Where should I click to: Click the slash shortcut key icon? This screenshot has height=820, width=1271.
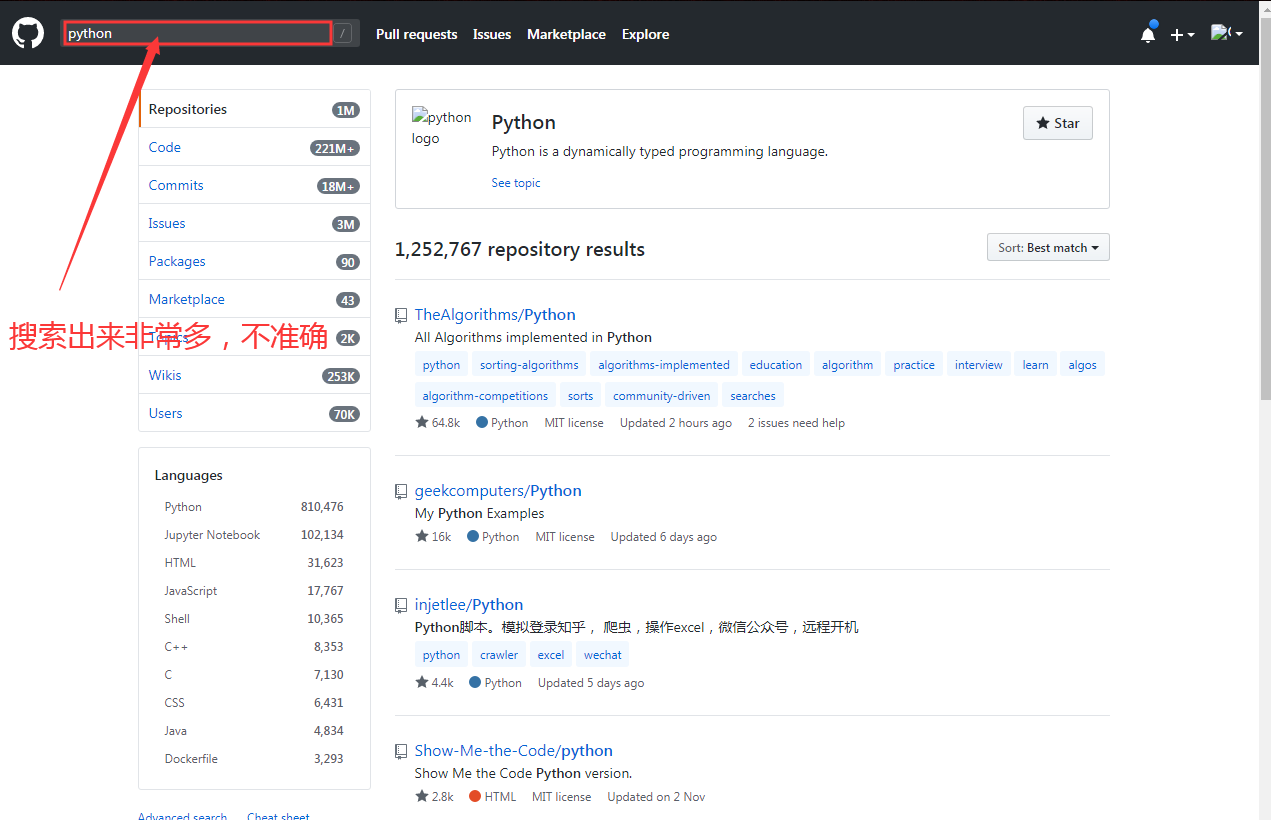(344, 33)
